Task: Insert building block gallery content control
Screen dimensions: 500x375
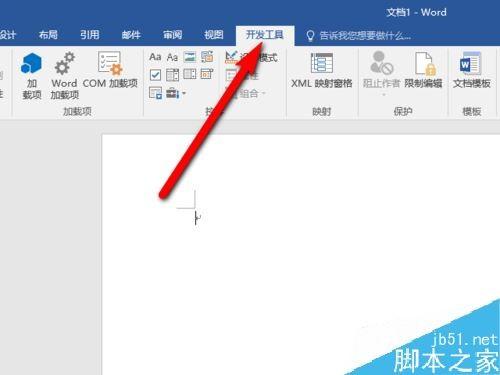Action: [207, 57]
